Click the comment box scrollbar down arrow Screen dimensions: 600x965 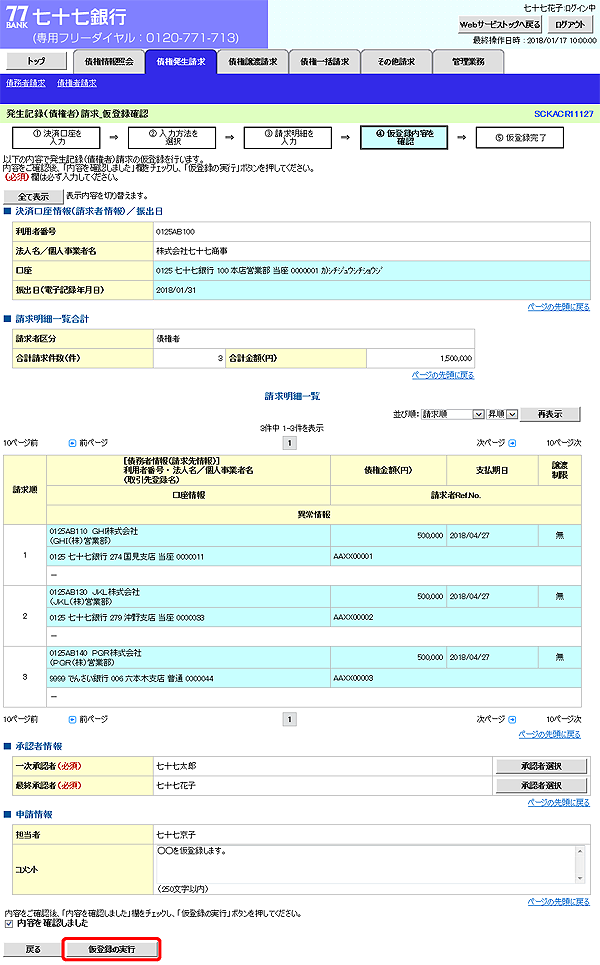pos(580,879)
